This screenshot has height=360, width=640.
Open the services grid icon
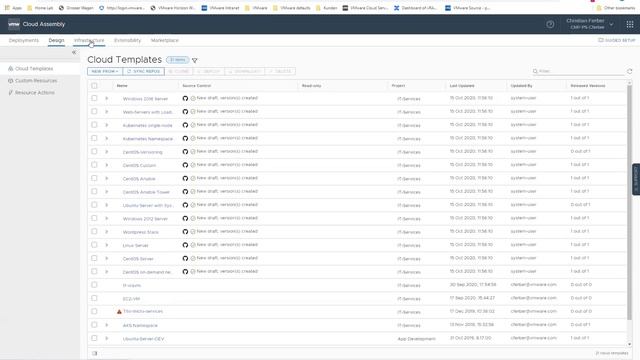point(630,24)
